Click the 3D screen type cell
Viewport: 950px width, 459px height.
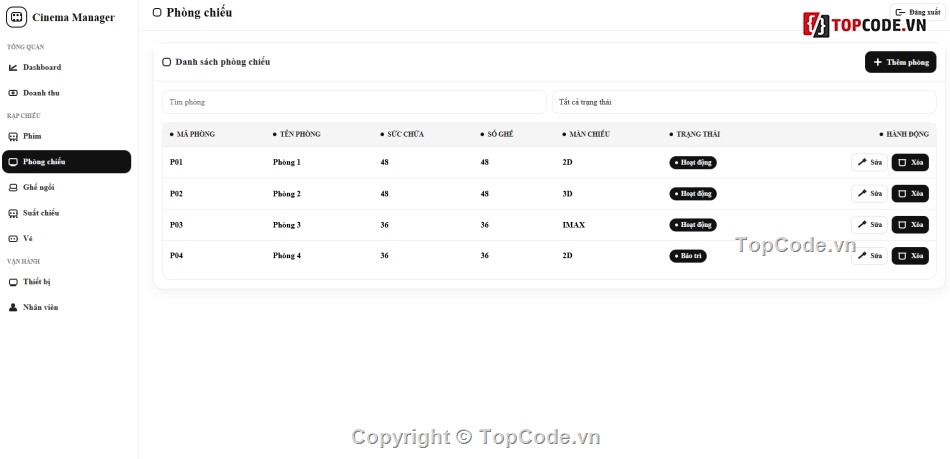tap(567, 194)
